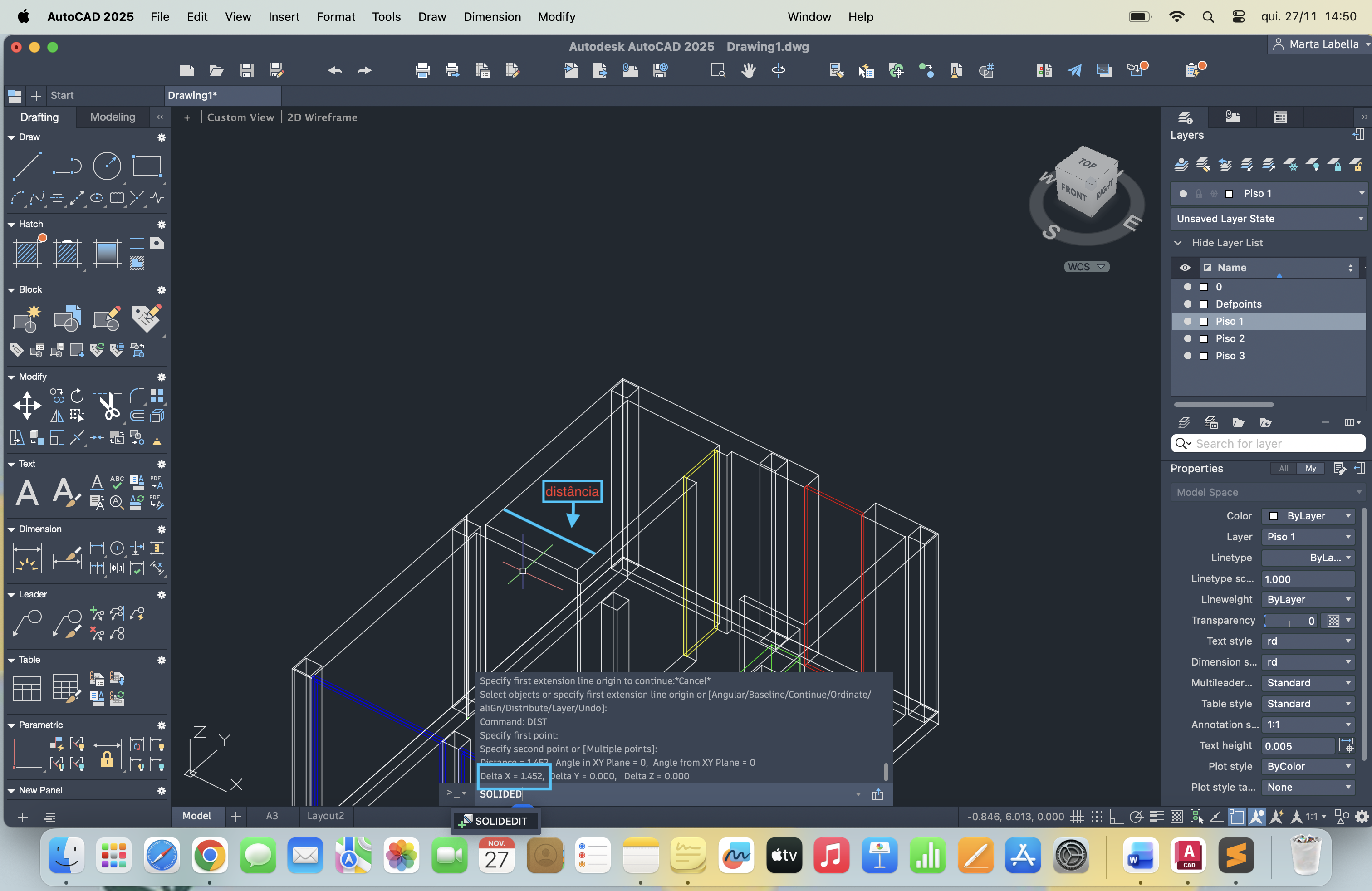
Task: Open the Dimension menu
Action: pos(492,17)
